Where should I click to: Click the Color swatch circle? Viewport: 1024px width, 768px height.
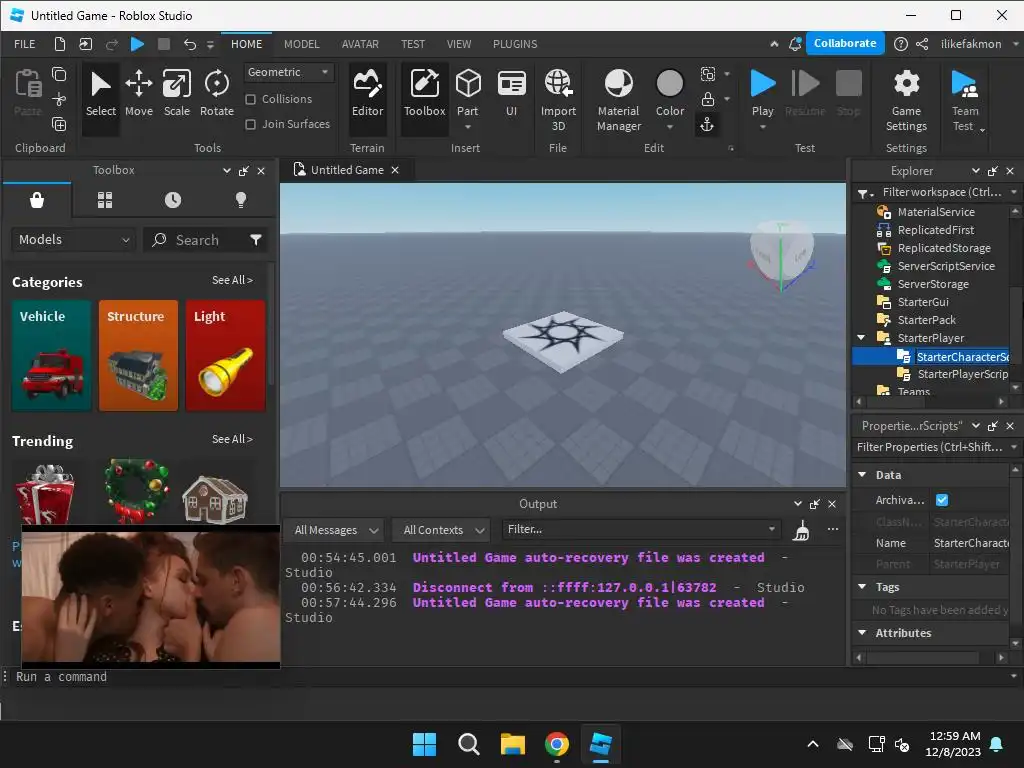click(x=669, y=84)
